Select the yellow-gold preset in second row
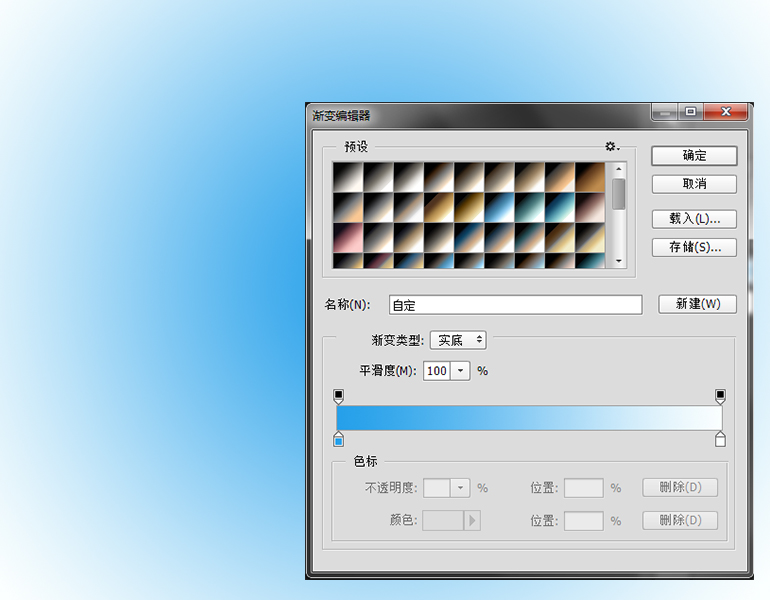The image size is (770, 600). tap(468, 208)
